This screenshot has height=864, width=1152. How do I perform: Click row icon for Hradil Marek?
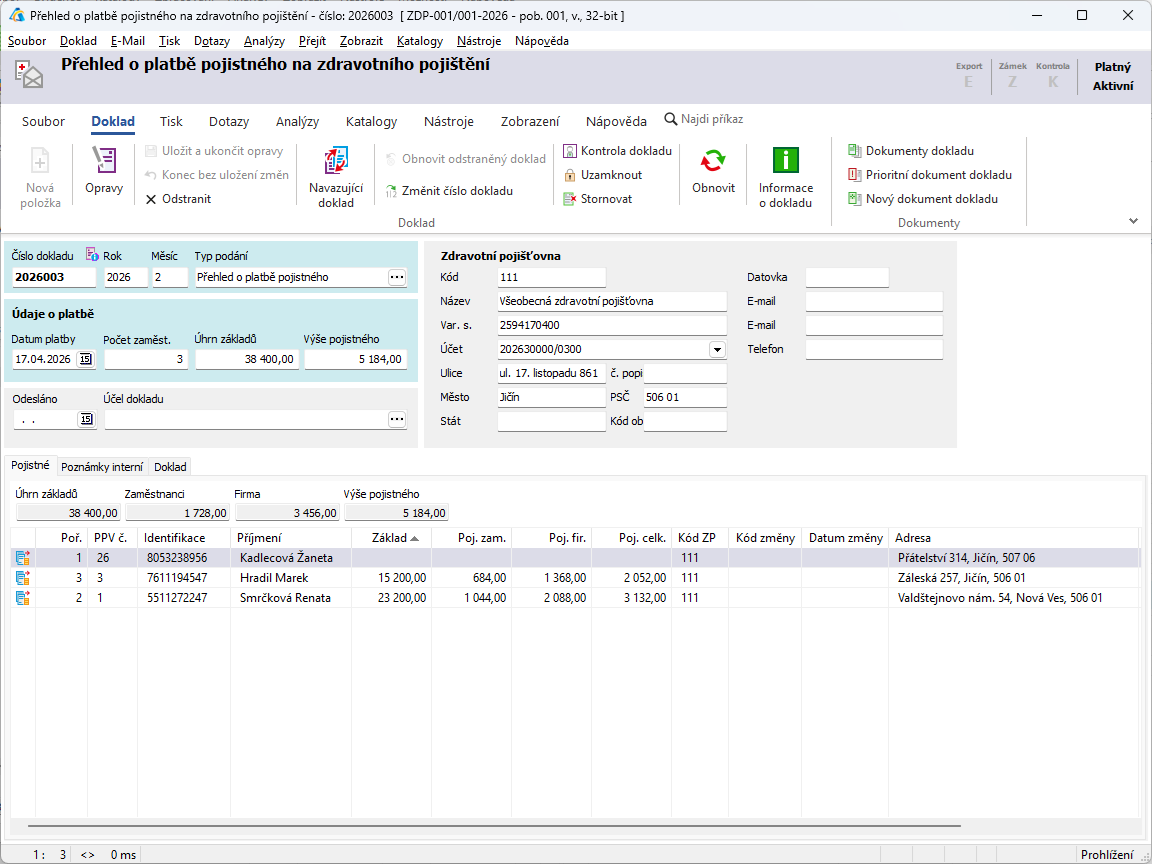pos(22,578)
